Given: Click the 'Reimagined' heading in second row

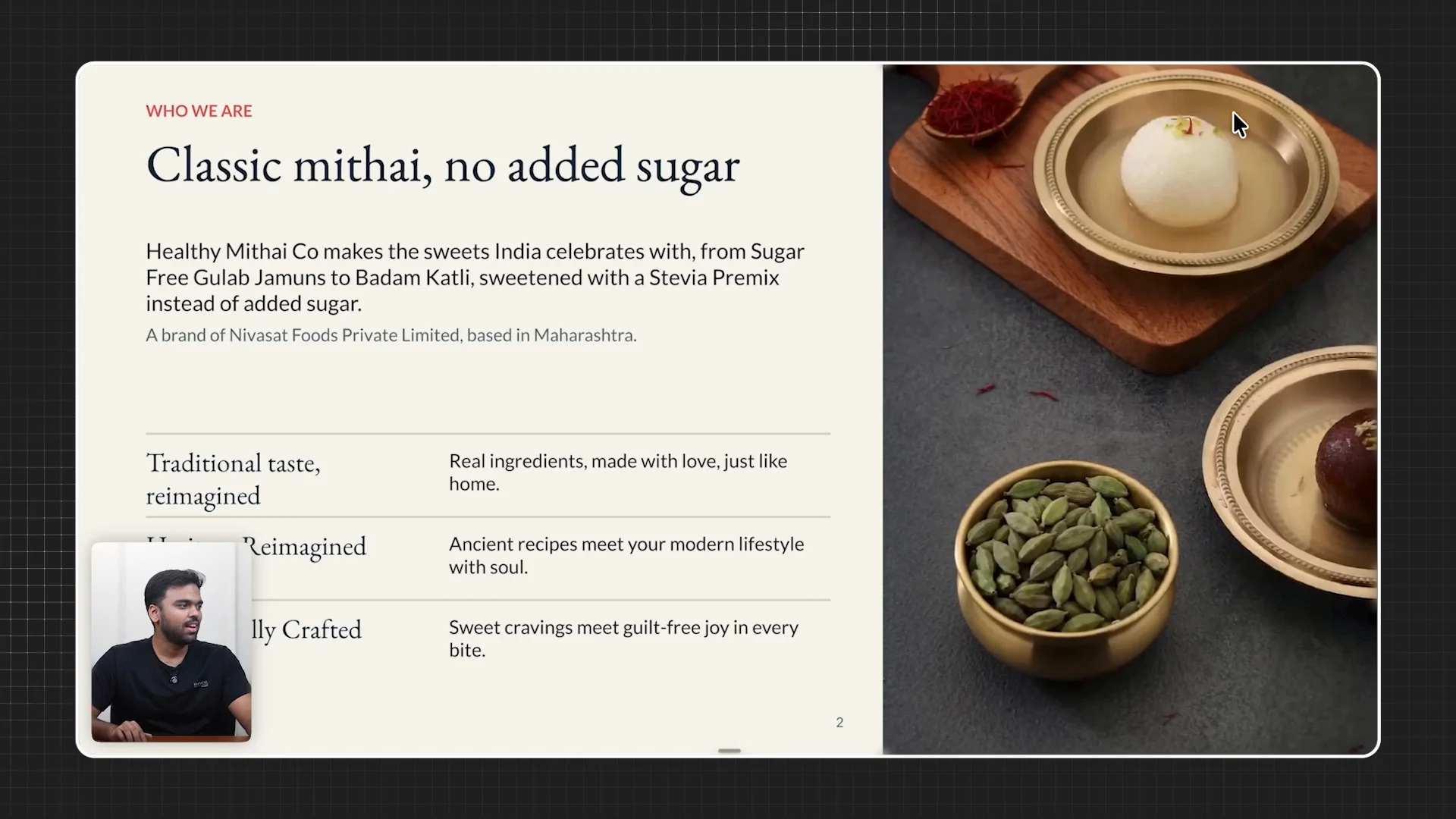Looking at the screenshot, I should tap(303, 546).
